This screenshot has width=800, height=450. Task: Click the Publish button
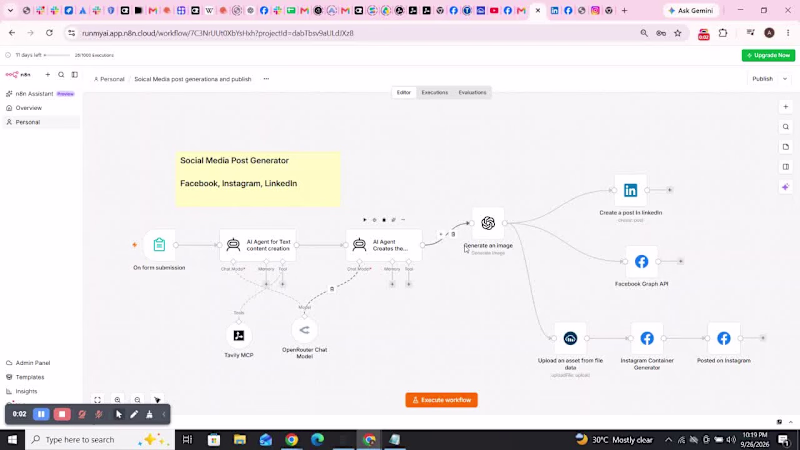tap(763, 79)
